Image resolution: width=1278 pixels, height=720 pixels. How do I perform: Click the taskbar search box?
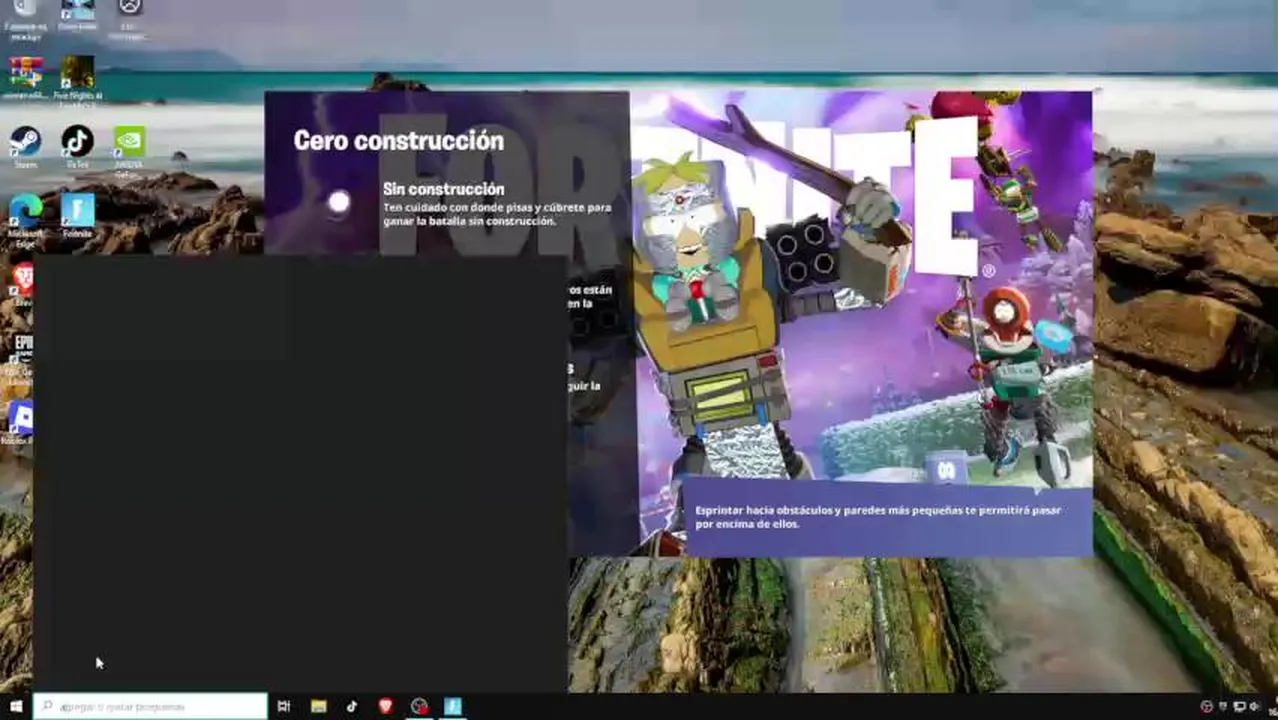(x=150, y=706)
